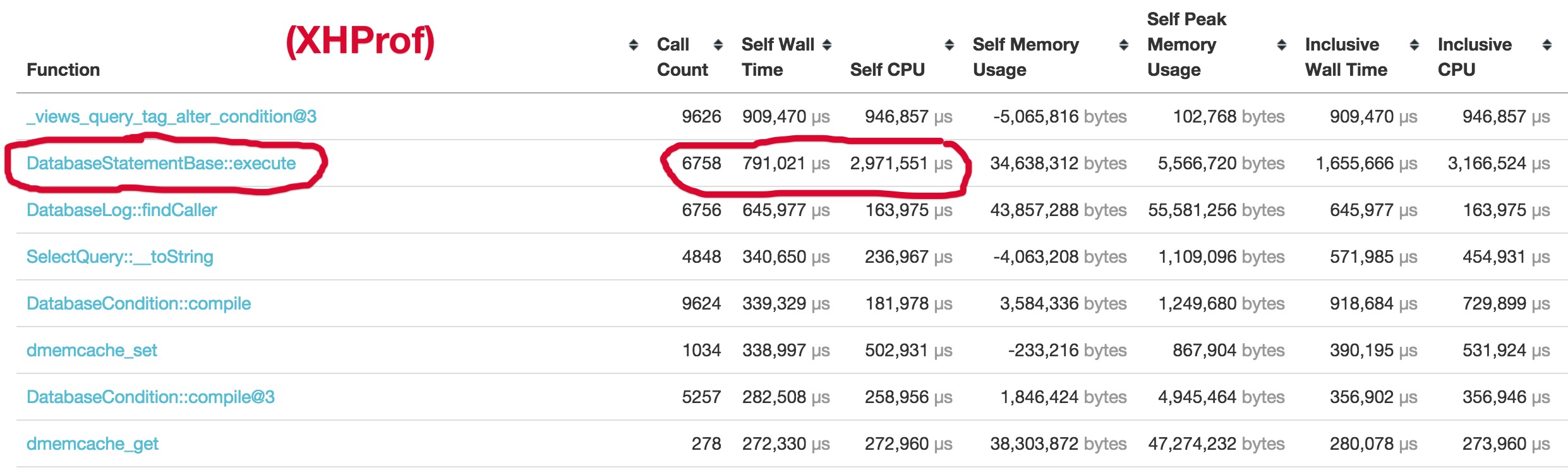Toggle sort order on the Call Count column
Image resolution: width=1568 pixels, height=470 pixels.
718,45
